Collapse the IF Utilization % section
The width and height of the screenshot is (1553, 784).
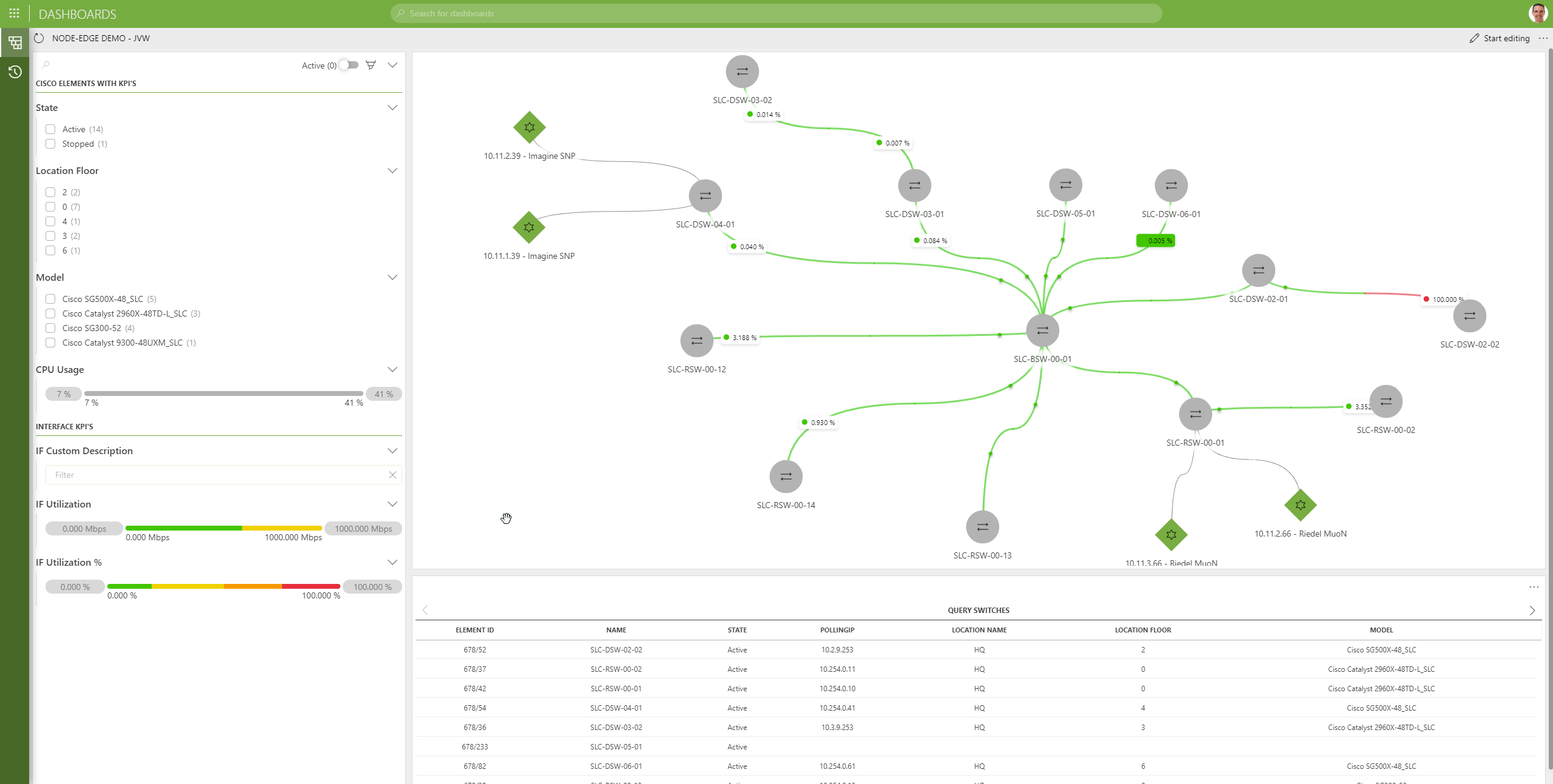[392, 562]
